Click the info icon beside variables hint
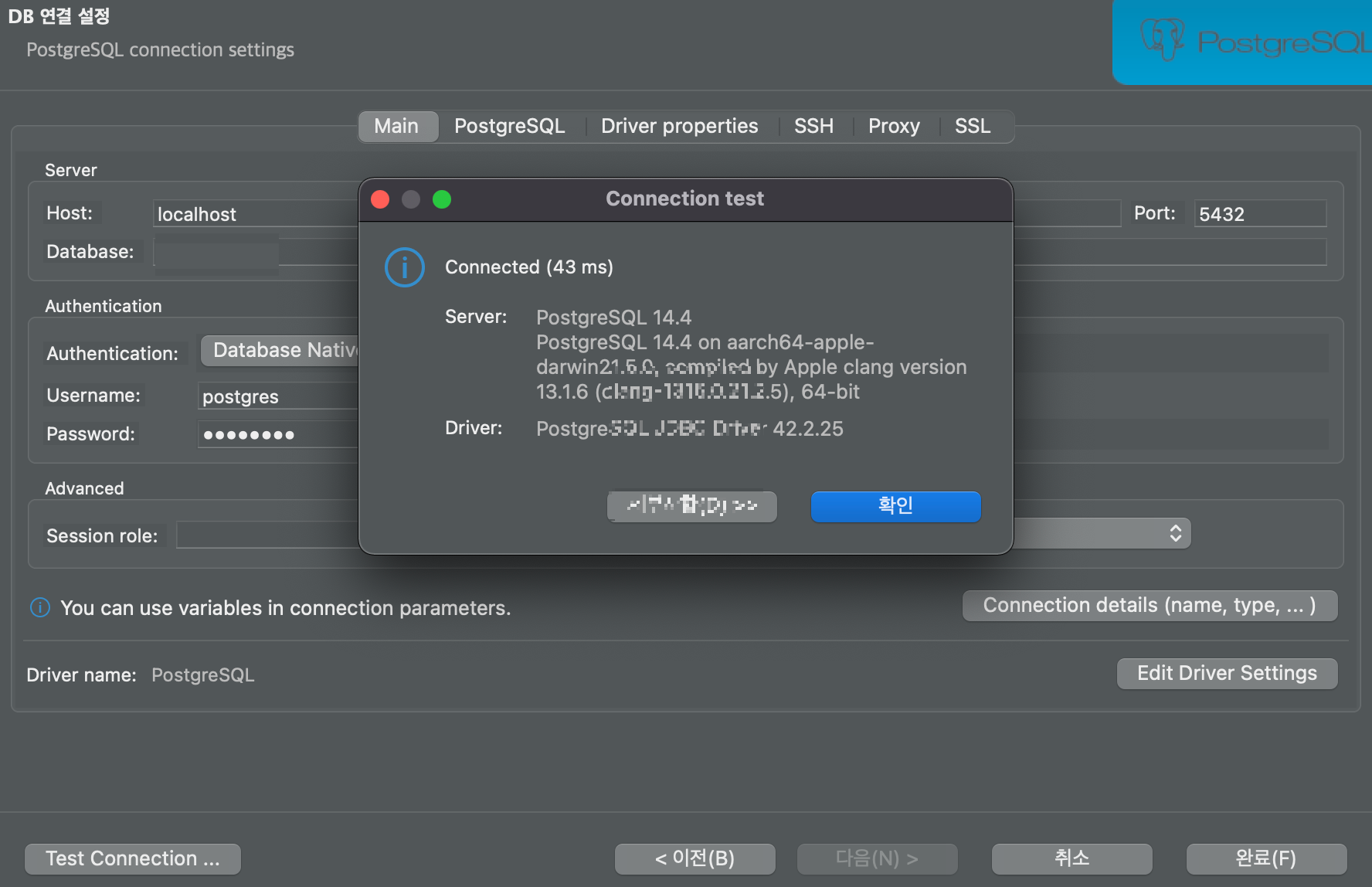Image resolution: width=1372 pixels, height=887 pixels. (40, 608)
